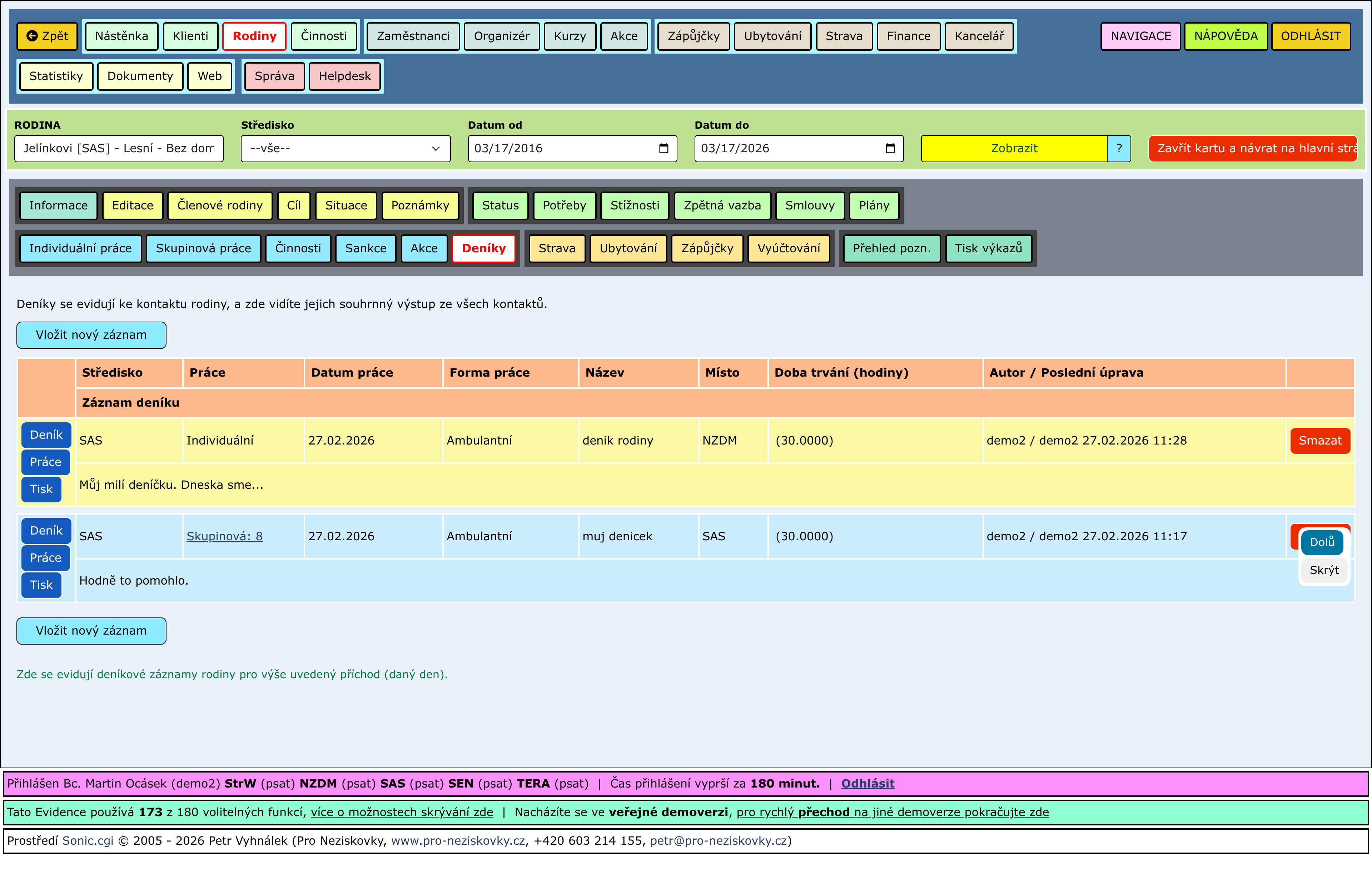
Task: Click the Zpět back arrow button
Action: click(47, 36)
